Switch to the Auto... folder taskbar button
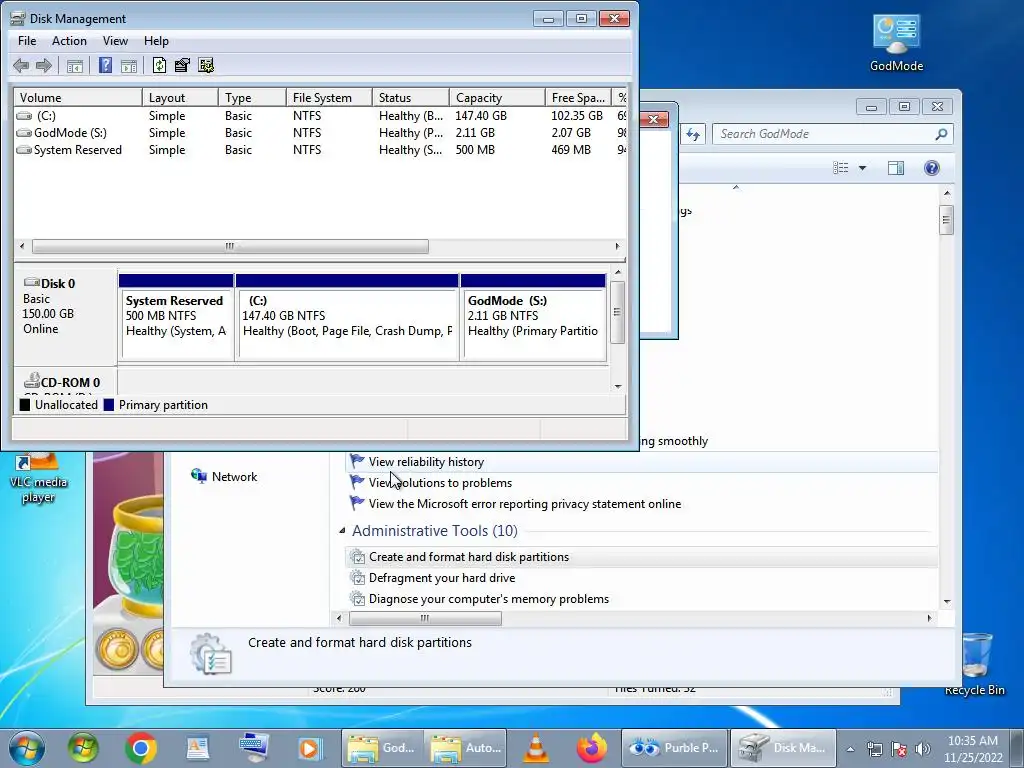 click(465, 748)
